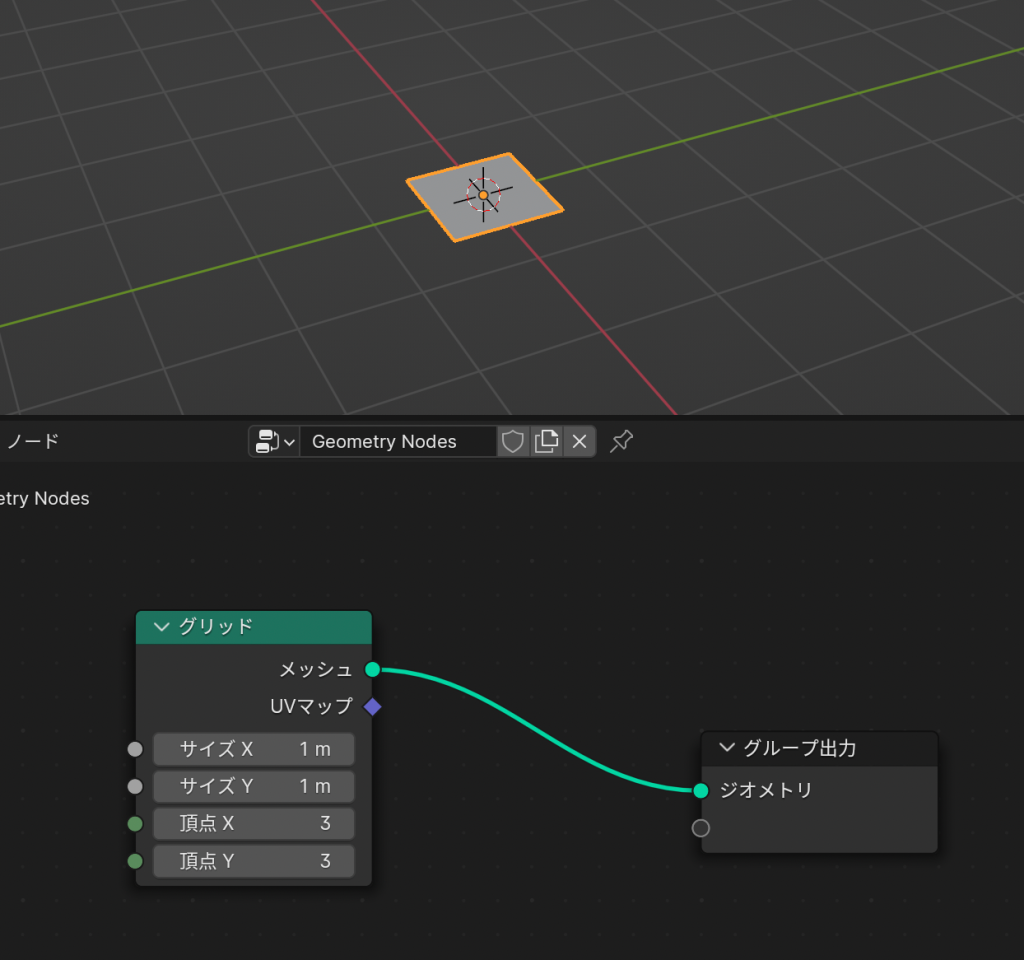
Task: Click the empty socket on グループ出力
Action: pos(701,828)
